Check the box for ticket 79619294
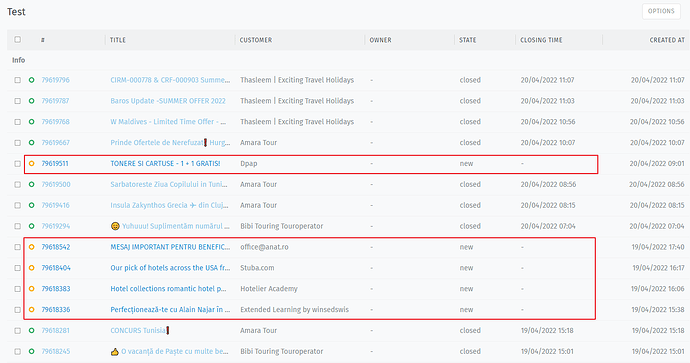 click(x=18, y=226)
